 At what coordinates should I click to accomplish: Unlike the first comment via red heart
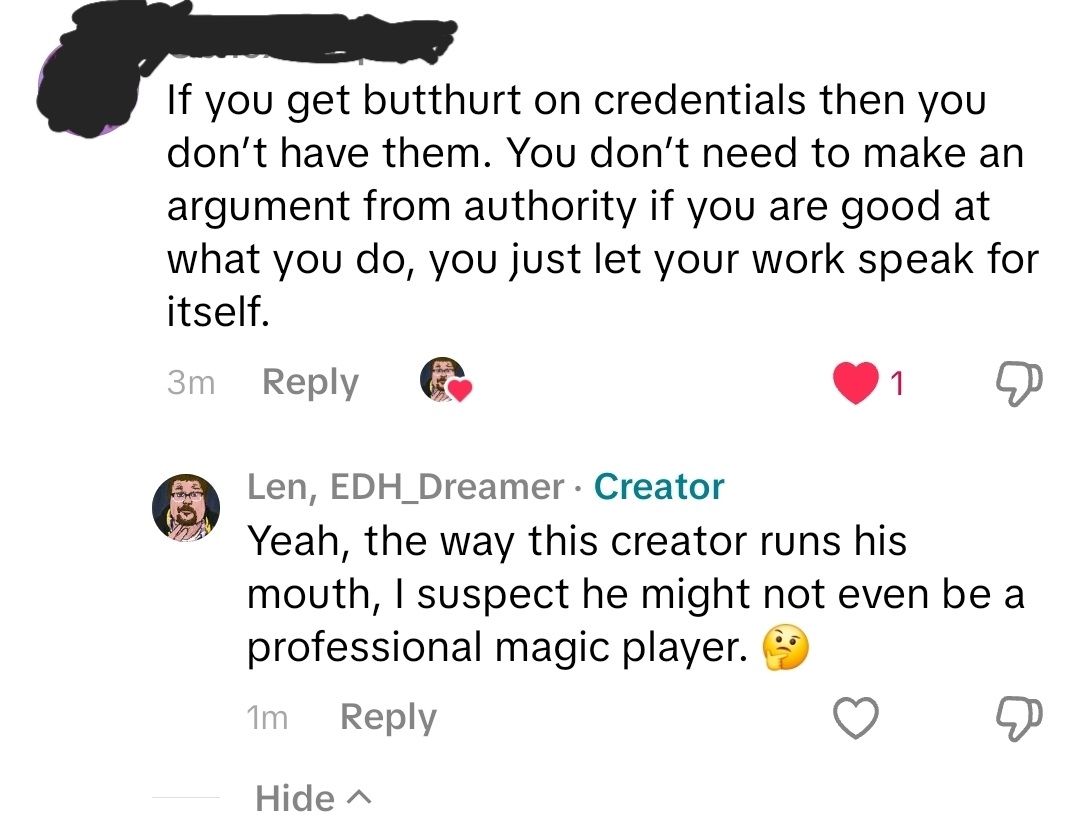tap(855, 383)
